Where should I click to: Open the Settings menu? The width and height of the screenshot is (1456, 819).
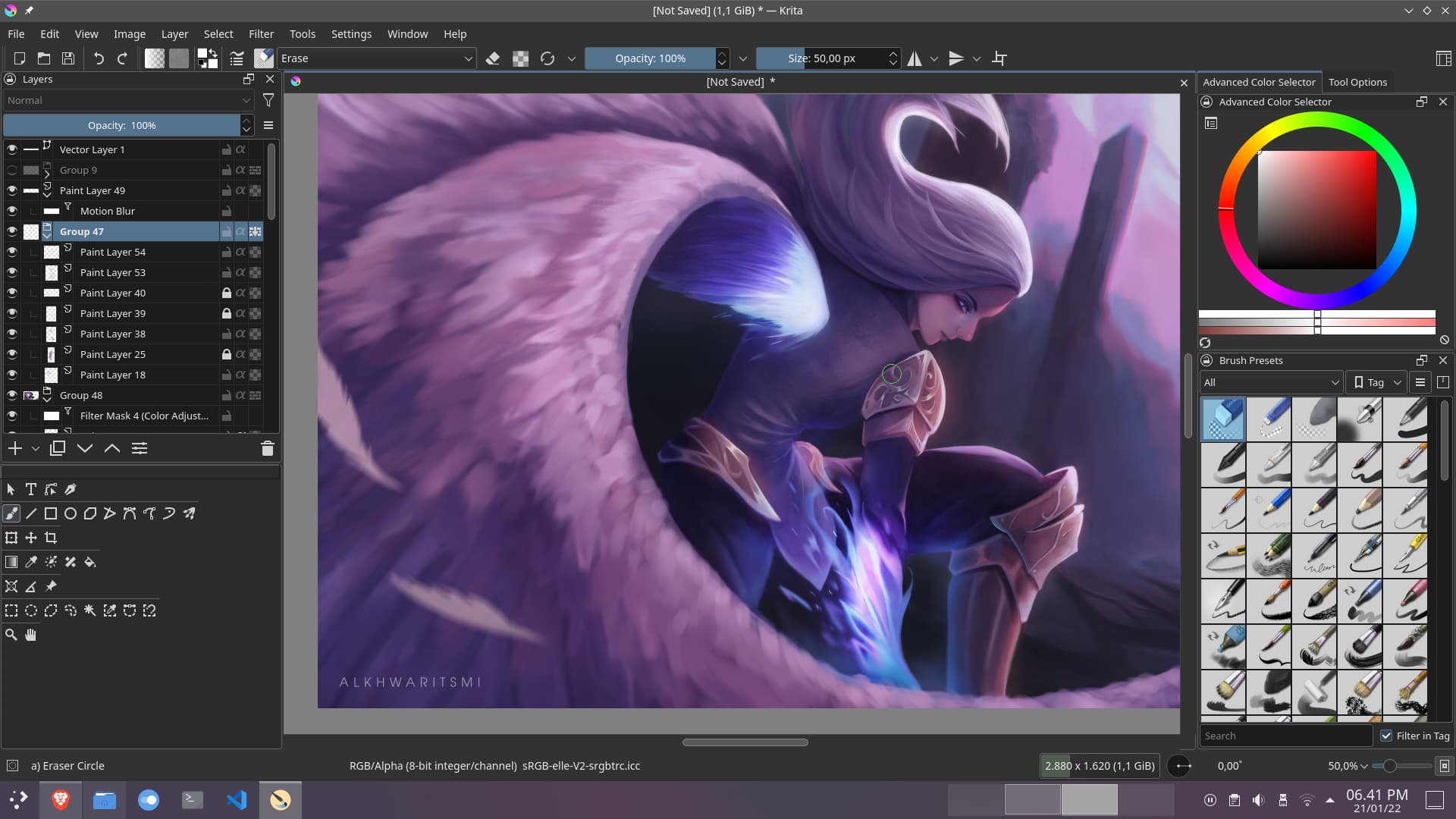coord(351,34)
